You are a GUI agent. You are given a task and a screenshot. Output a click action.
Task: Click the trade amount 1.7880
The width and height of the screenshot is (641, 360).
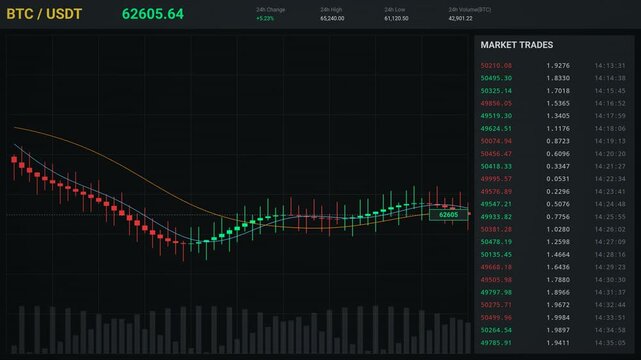(x=558, y=280)
